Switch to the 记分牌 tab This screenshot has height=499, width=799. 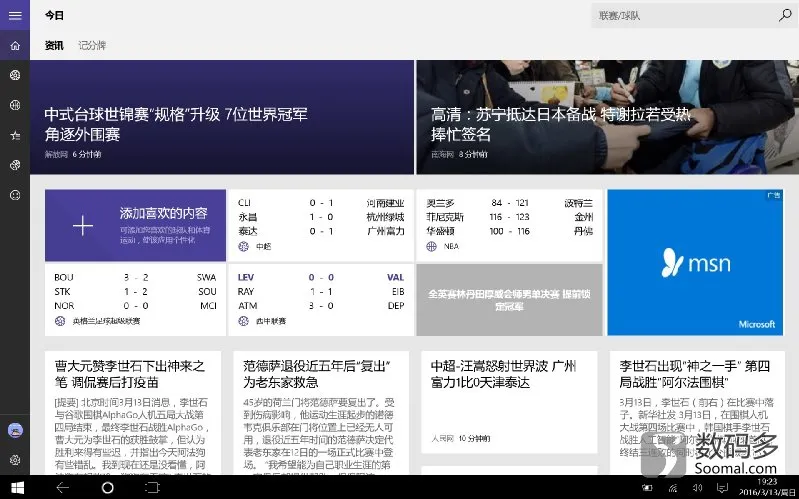(x=92, y=45)
